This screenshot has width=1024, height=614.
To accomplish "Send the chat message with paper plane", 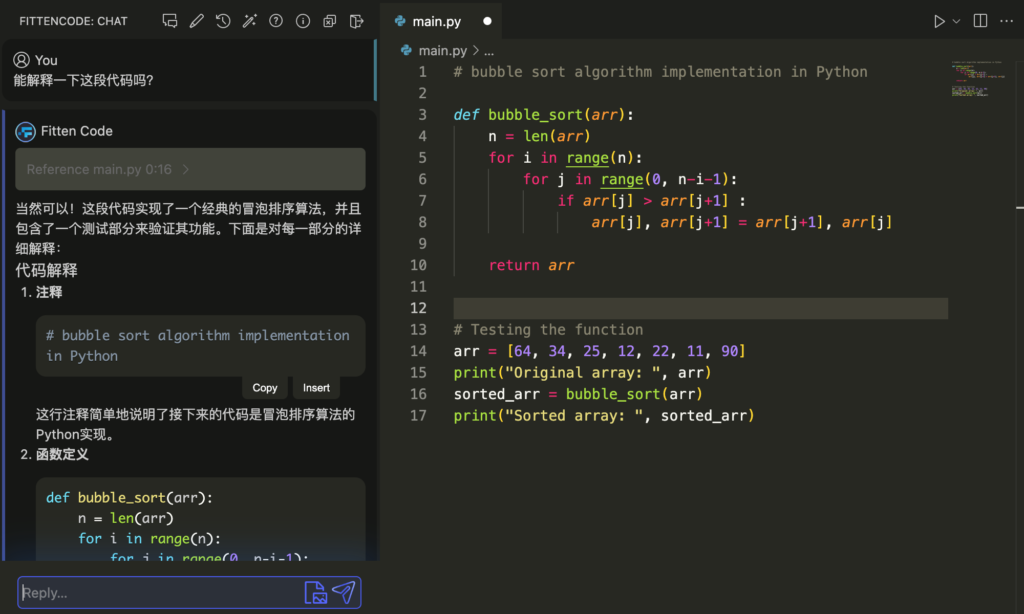I will click(343, 592).
